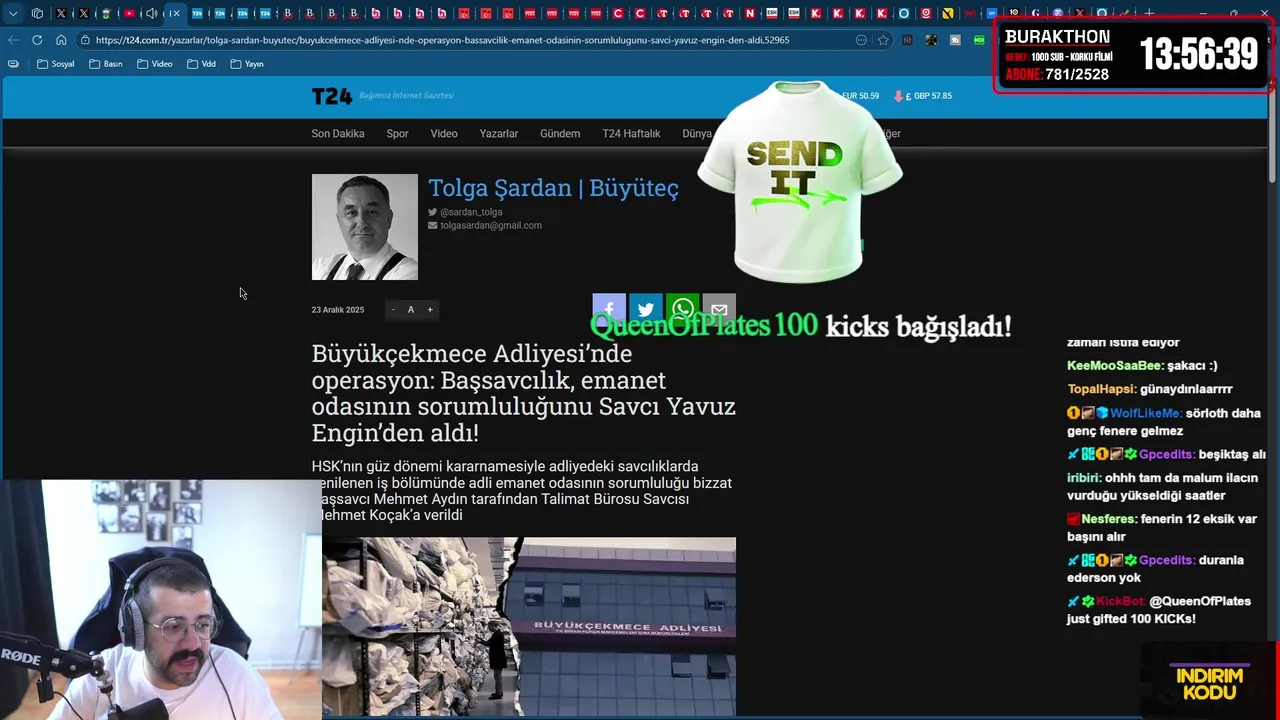The height and width of the screenshot is (720, 1280).
Task: Open the Video menu in T24 navigation
Action: point(444,133)
